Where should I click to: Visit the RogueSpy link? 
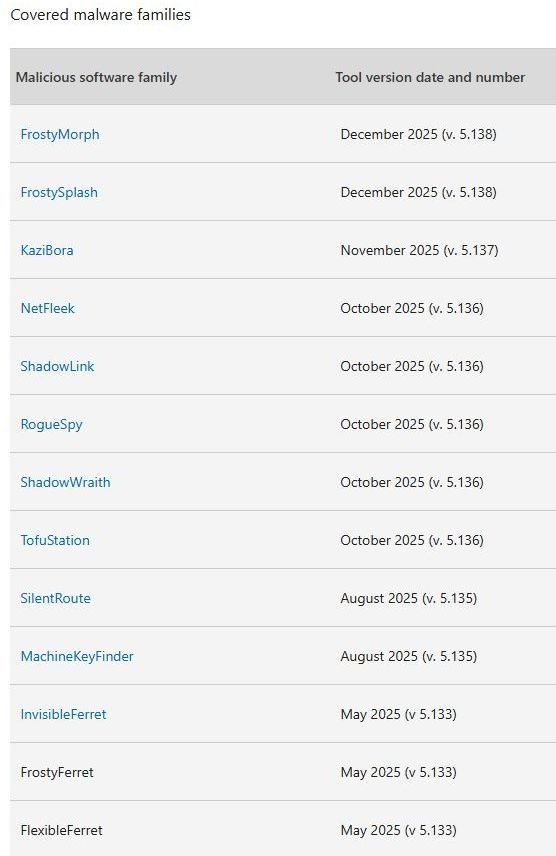click(51, 424)
